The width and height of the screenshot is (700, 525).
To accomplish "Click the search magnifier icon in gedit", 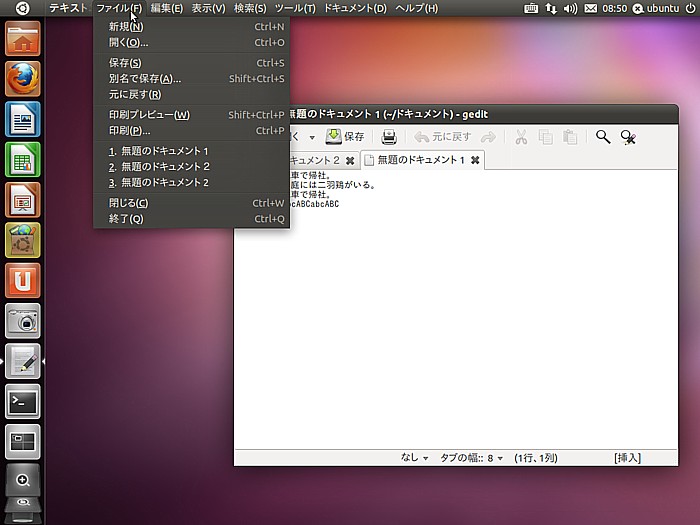I will 603,137.
